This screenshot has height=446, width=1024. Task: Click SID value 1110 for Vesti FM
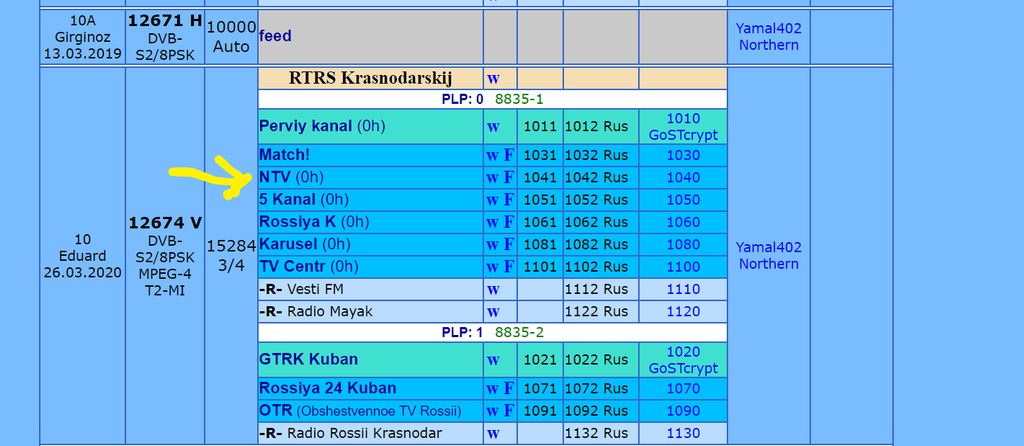[x=683, y=289]
